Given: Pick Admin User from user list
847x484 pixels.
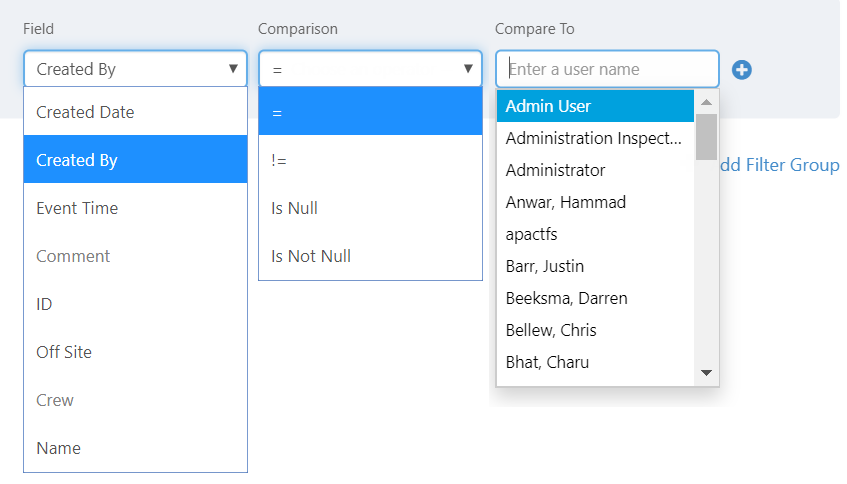Looking at the screenshot, I should (595, 106).
